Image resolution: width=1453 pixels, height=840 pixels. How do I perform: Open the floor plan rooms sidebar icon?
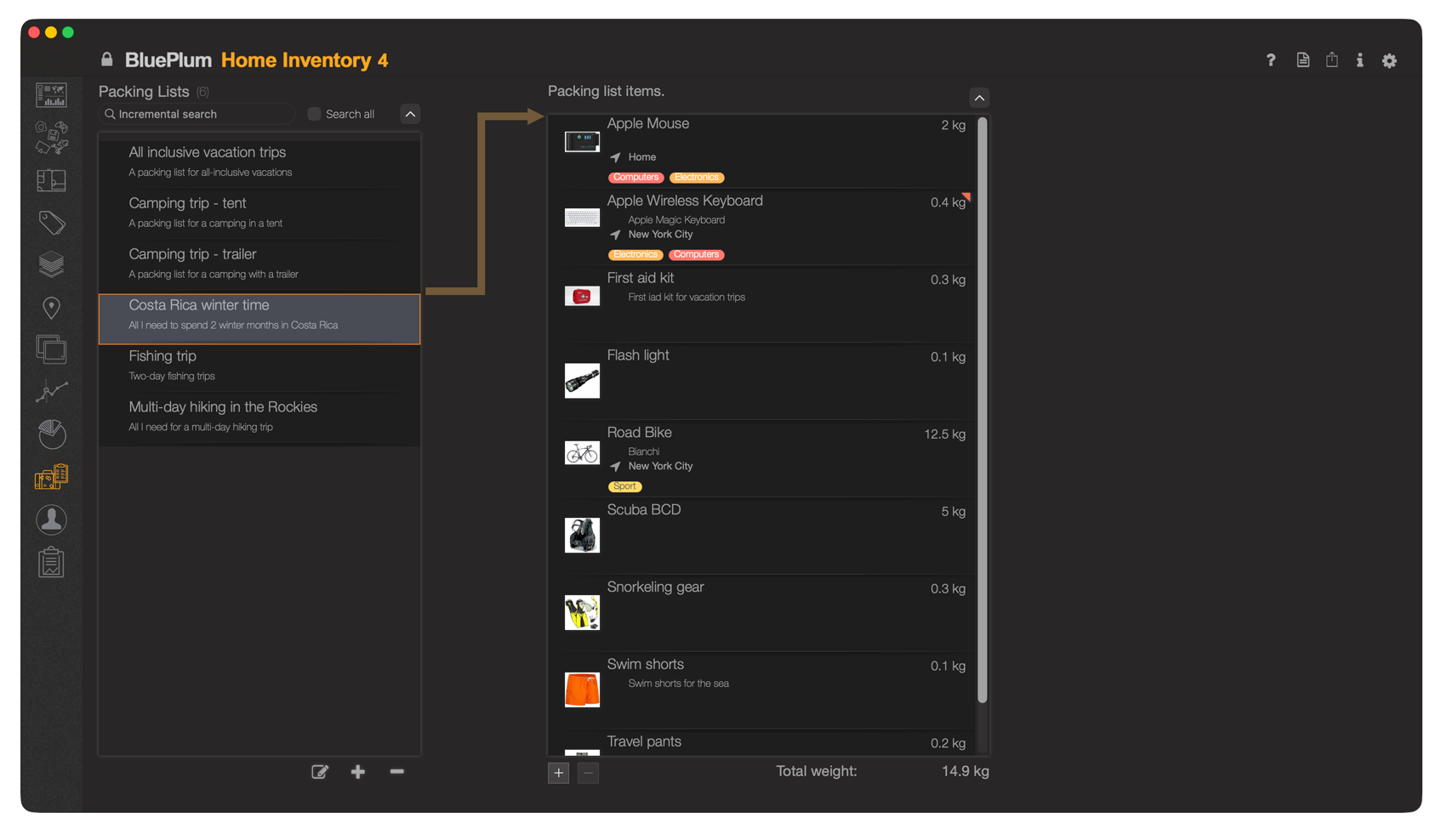tap(51, 180)
